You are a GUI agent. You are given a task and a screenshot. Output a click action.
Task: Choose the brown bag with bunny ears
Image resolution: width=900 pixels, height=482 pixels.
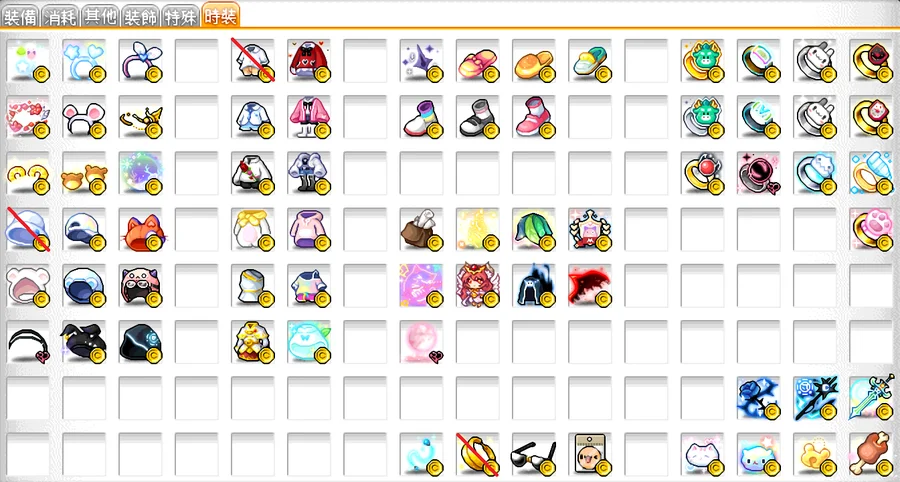(422, 229)
